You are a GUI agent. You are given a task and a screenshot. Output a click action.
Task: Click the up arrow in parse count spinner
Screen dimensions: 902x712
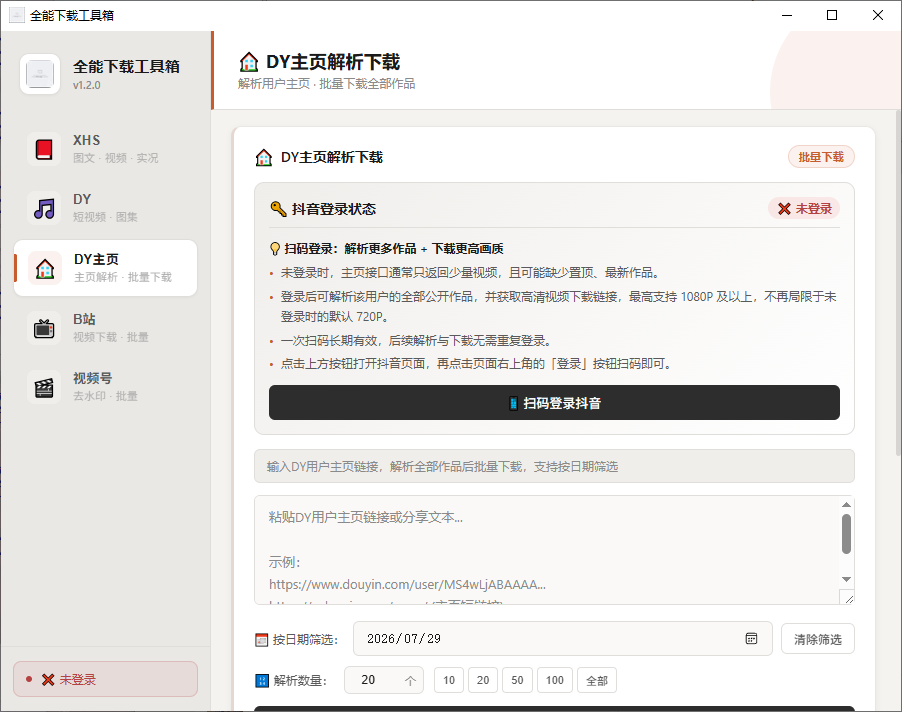click(x=410, y=680)
